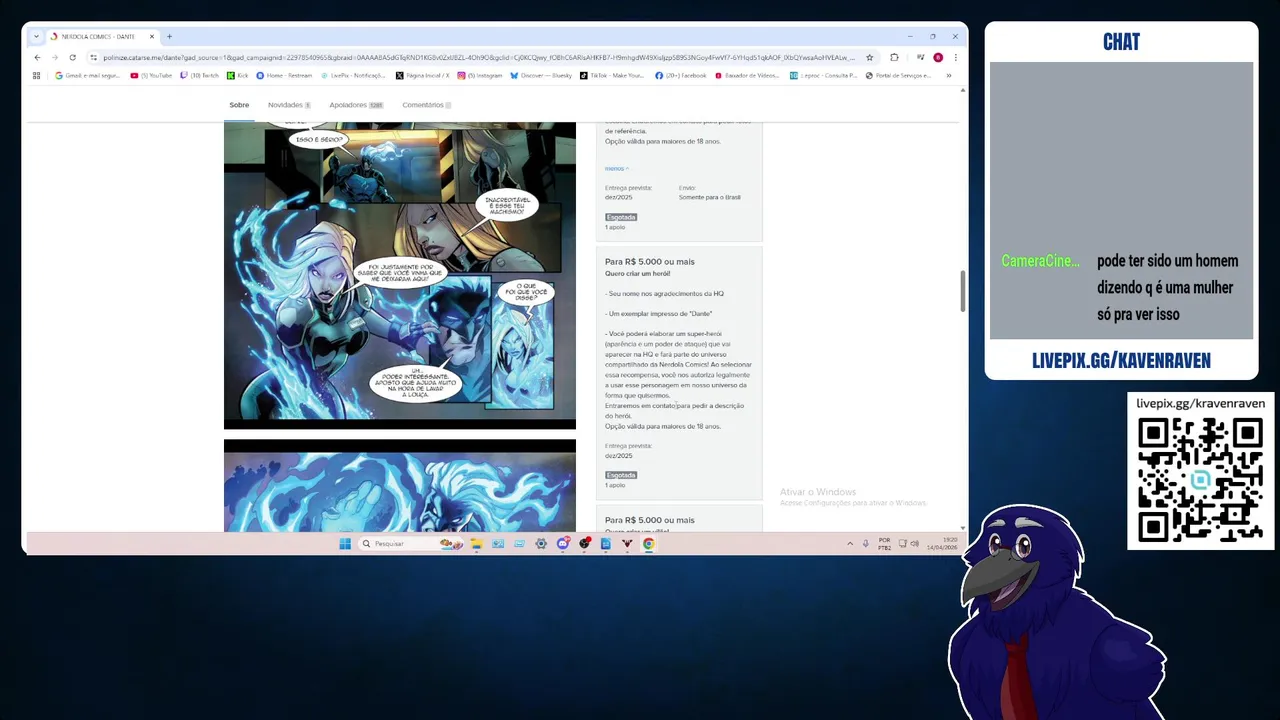Open the Facebook bookmark
The width and height of the screenshot is (1280, 720).
point(681,75)
